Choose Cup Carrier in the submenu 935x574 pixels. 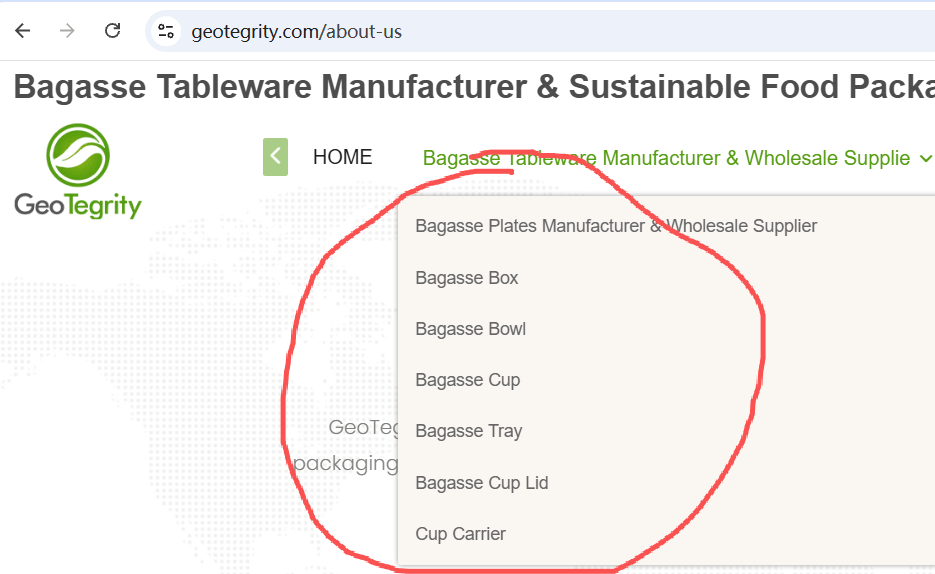tap(460, 534)
